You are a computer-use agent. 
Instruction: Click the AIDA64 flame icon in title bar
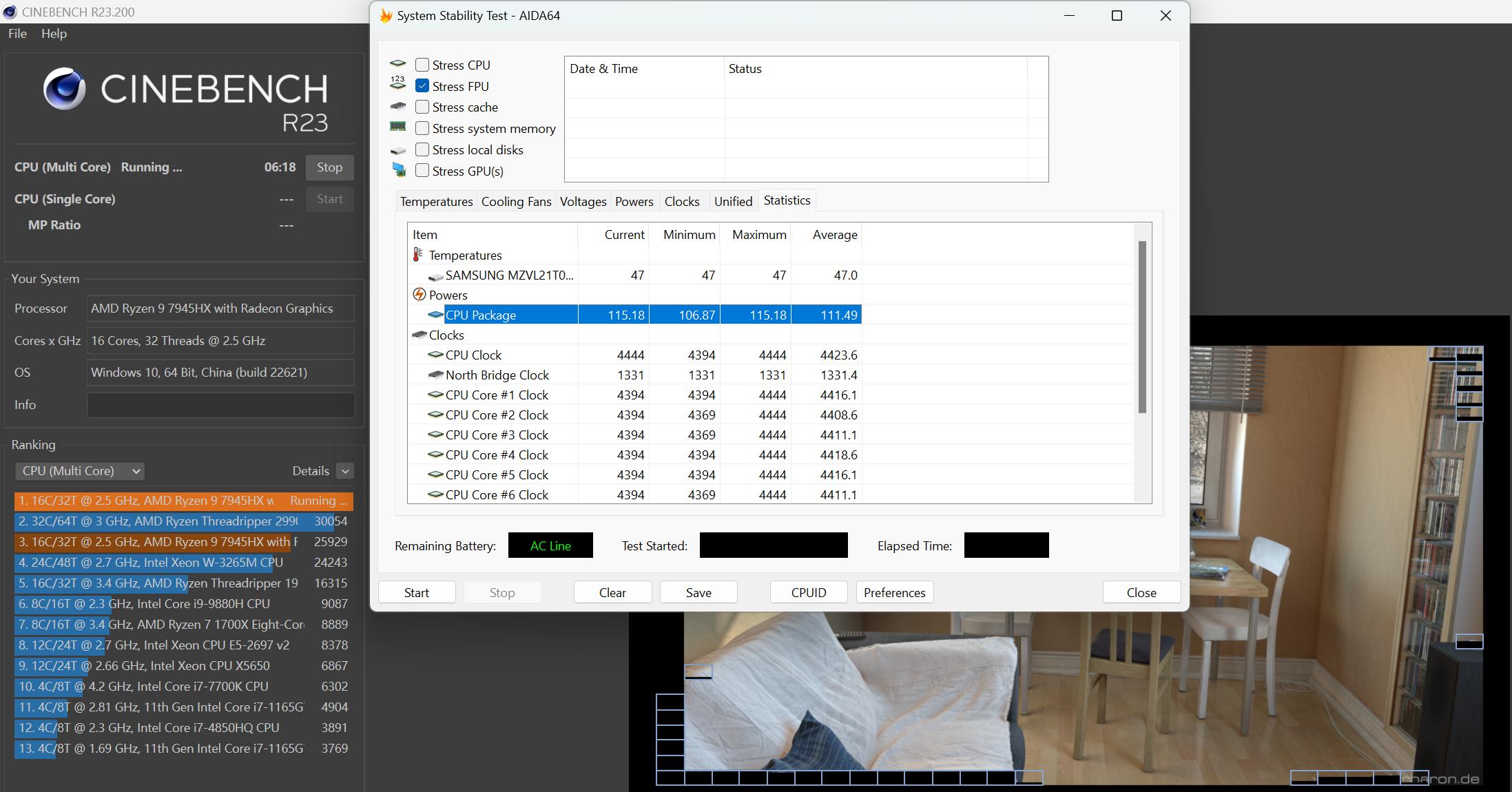click(386, 16)
